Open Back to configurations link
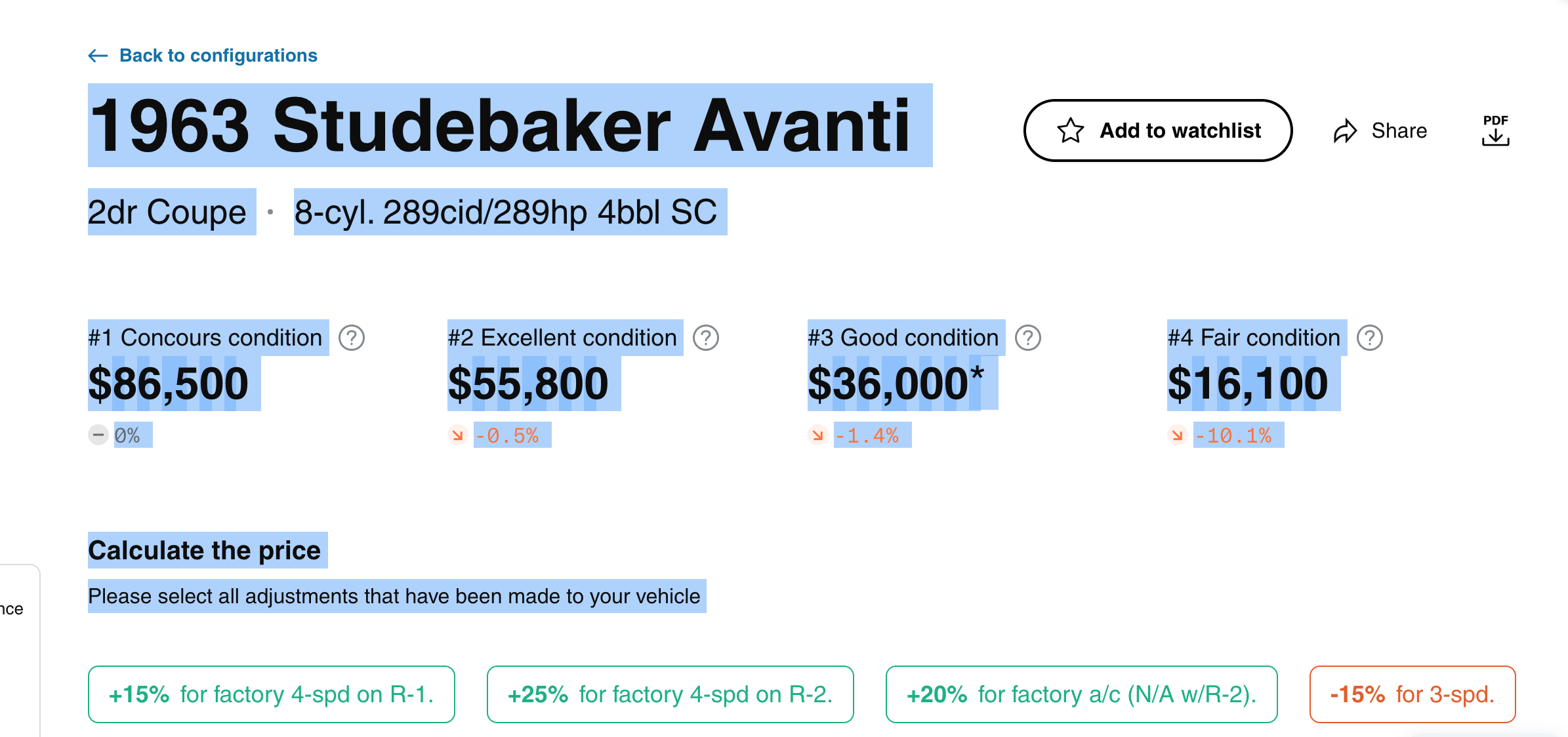This screenshot has height=737, width=1568. tap(218, 56)
